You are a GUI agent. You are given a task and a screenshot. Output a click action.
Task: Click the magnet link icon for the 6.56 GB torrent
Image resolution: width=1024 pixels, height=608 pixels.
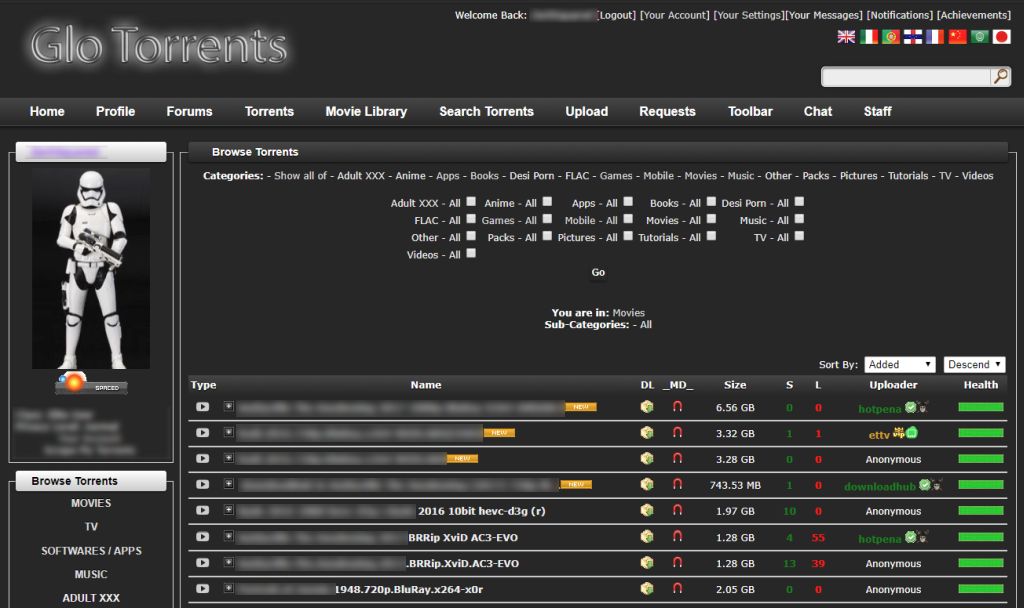coord(677,407)
